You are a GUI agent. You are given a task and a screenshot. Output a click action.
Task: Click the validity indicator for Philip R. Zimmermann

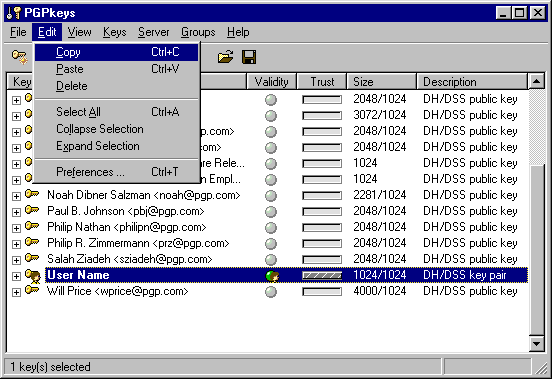(271, 244)
